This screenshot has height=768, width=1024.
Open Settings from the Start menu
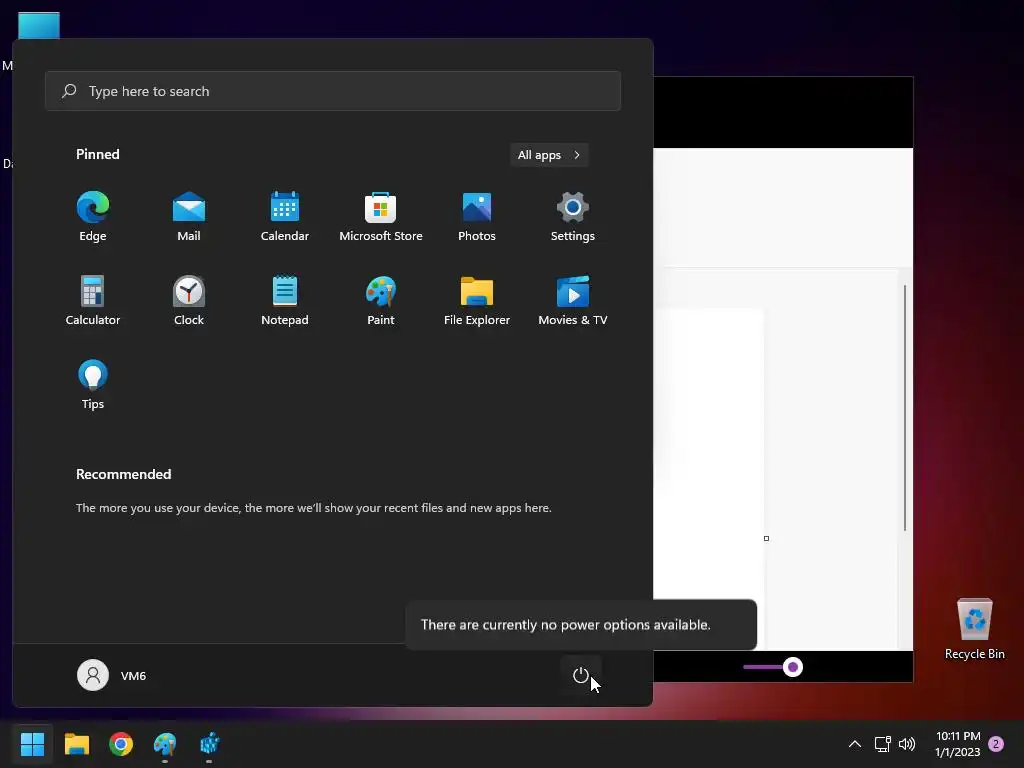click(x=573, y=217)
